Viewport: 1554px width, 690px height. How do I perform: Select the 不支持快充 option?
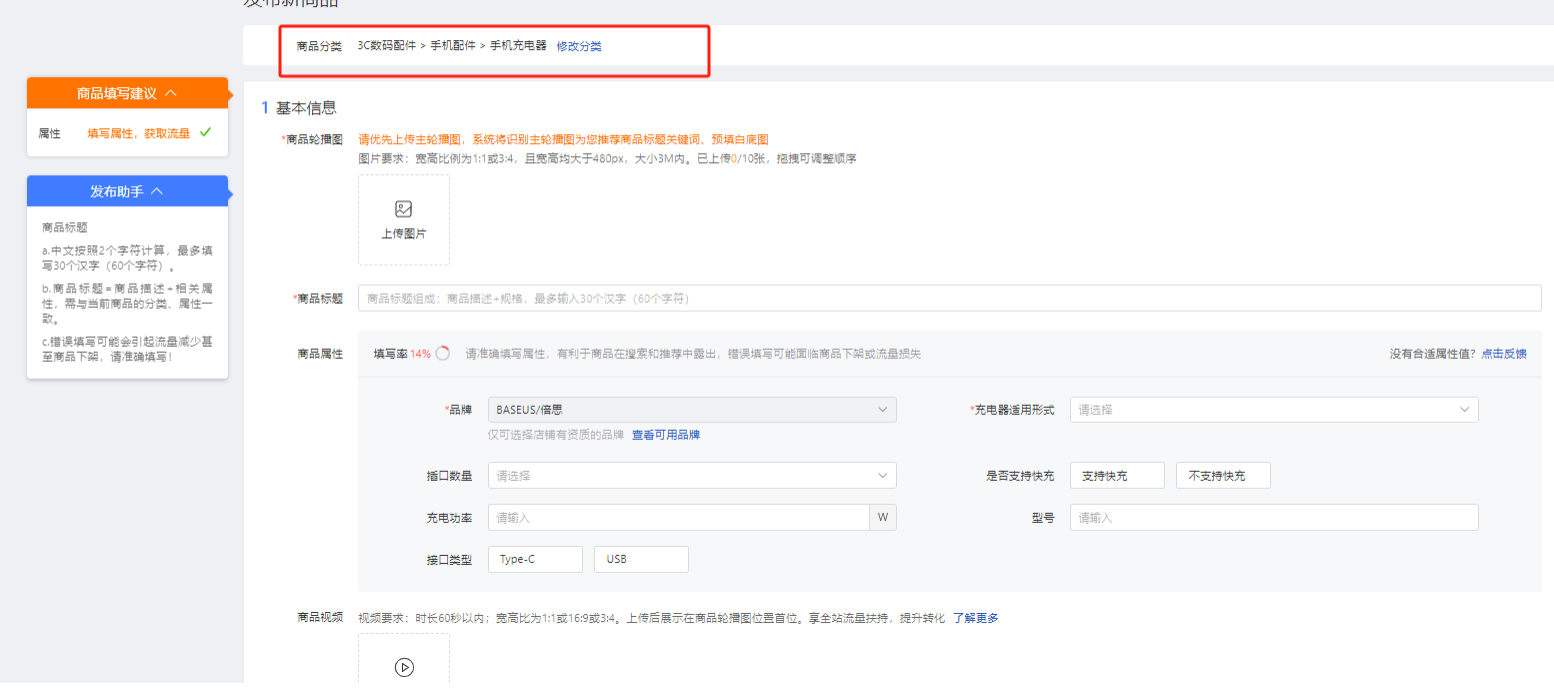pyautogui.click(x=1222, y=476)
